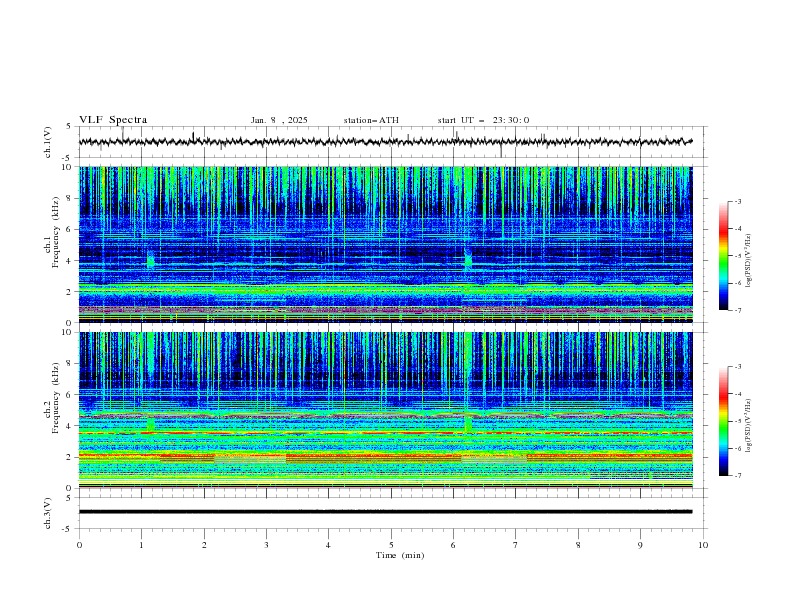Click the time axis tick label "7"
Screen dimensions: 792x612
point(516,545)
